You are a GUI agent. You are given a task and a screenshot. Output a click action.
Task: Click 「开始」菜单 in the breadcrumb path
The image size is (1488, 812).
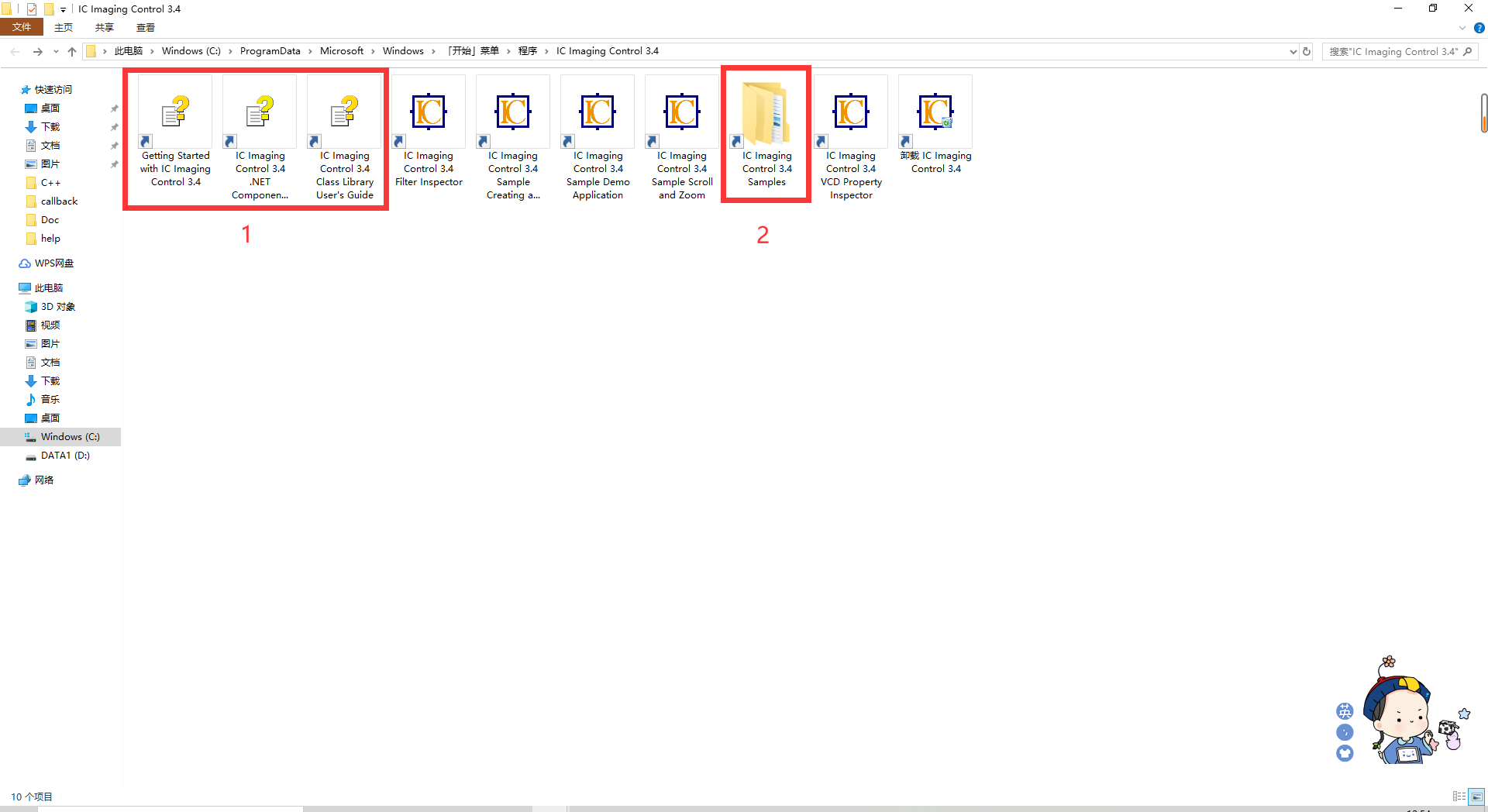474,51
